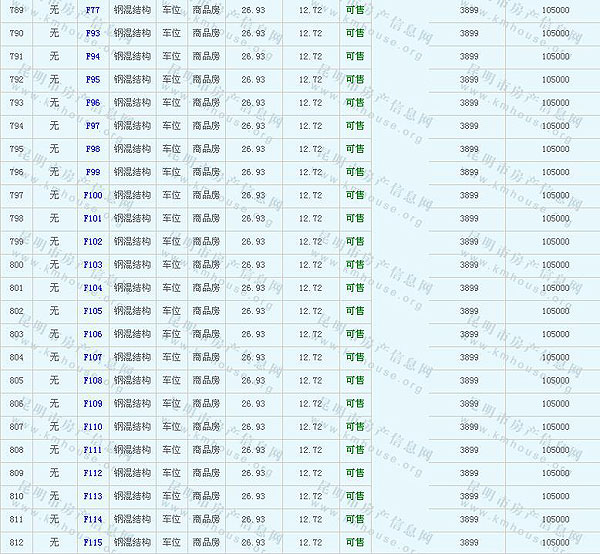Open unit F105 details
The width and height of the screenshot is (600, 554).
[93, 311]
